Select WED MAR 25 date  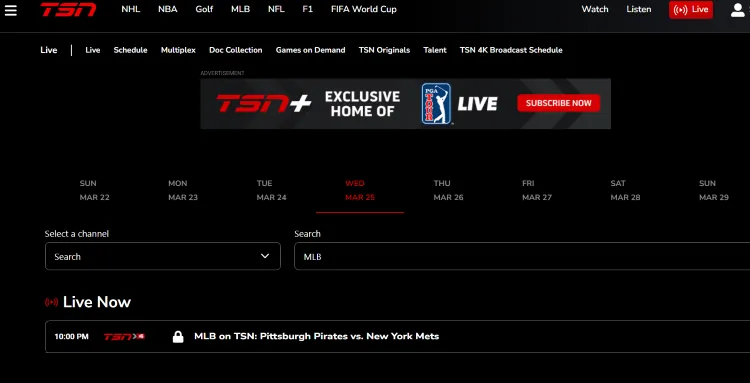360,190
